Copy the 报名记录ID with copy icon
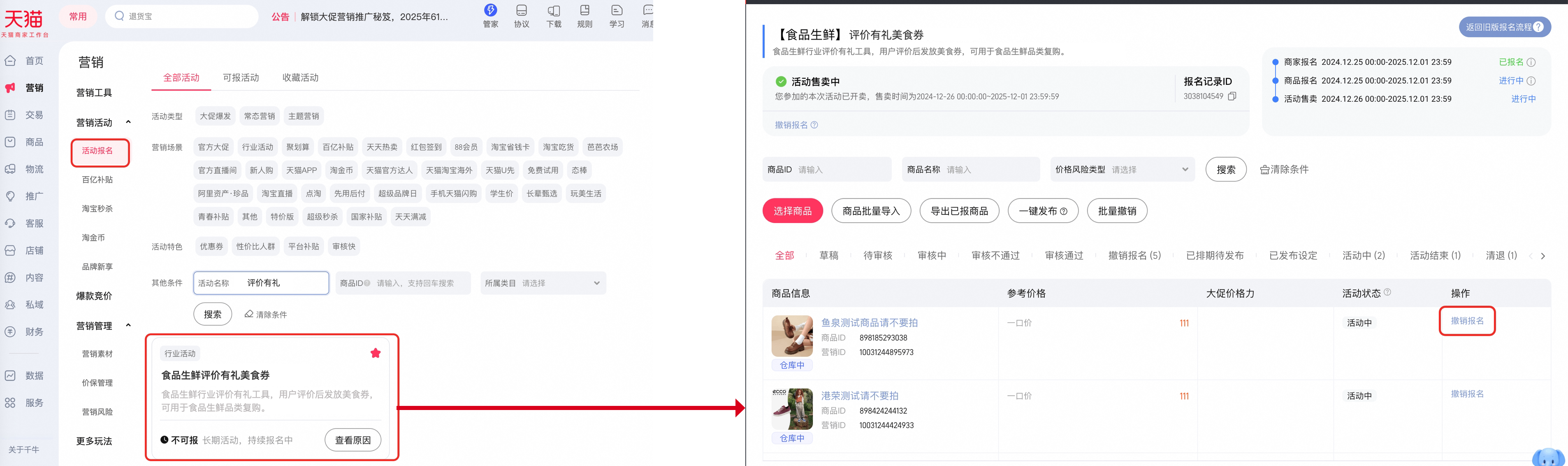The height and width of the screenshot is (466, 1568). tap(1232, 96)
